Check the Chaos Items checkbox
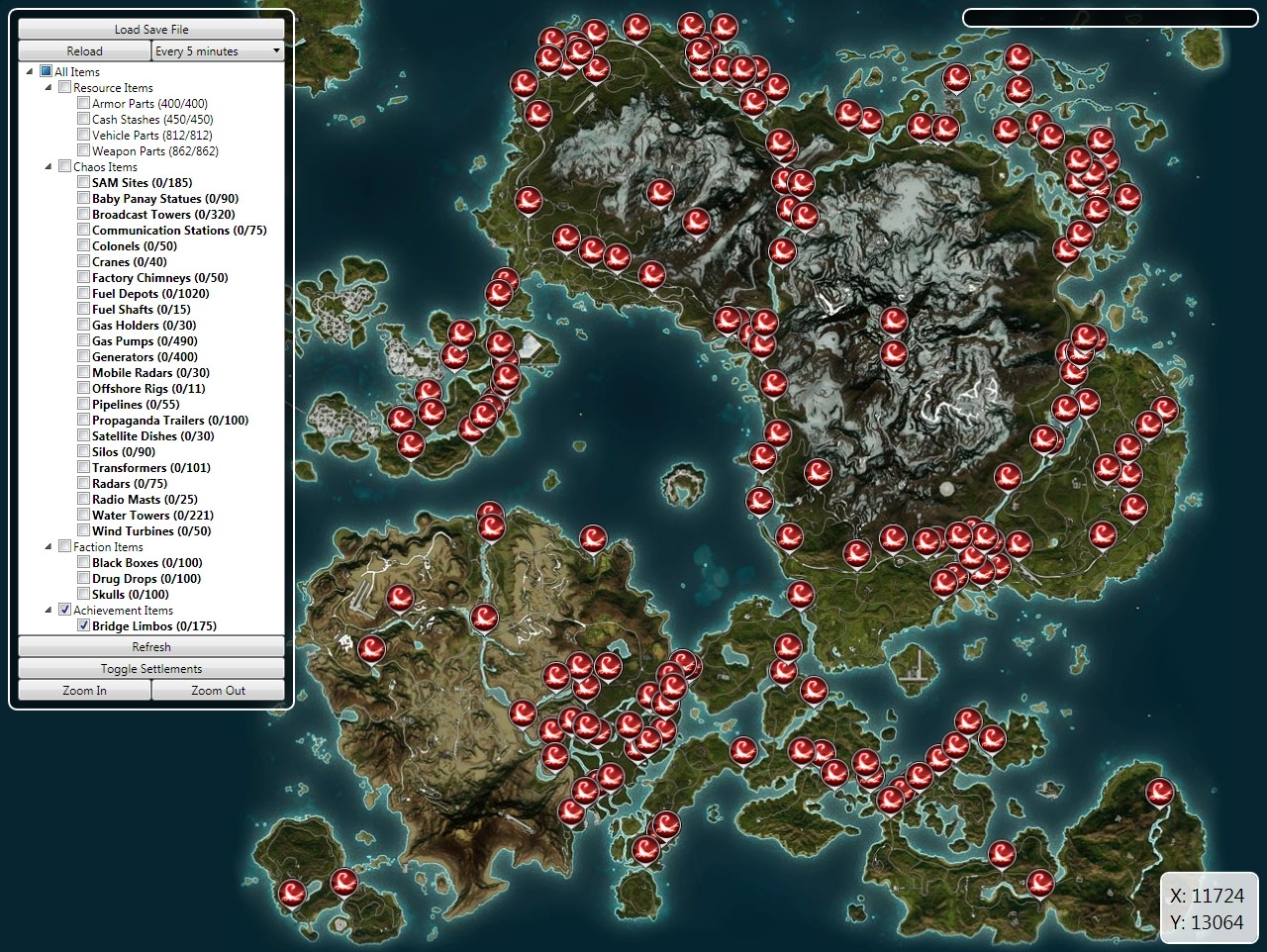 [x=64, y=166]
